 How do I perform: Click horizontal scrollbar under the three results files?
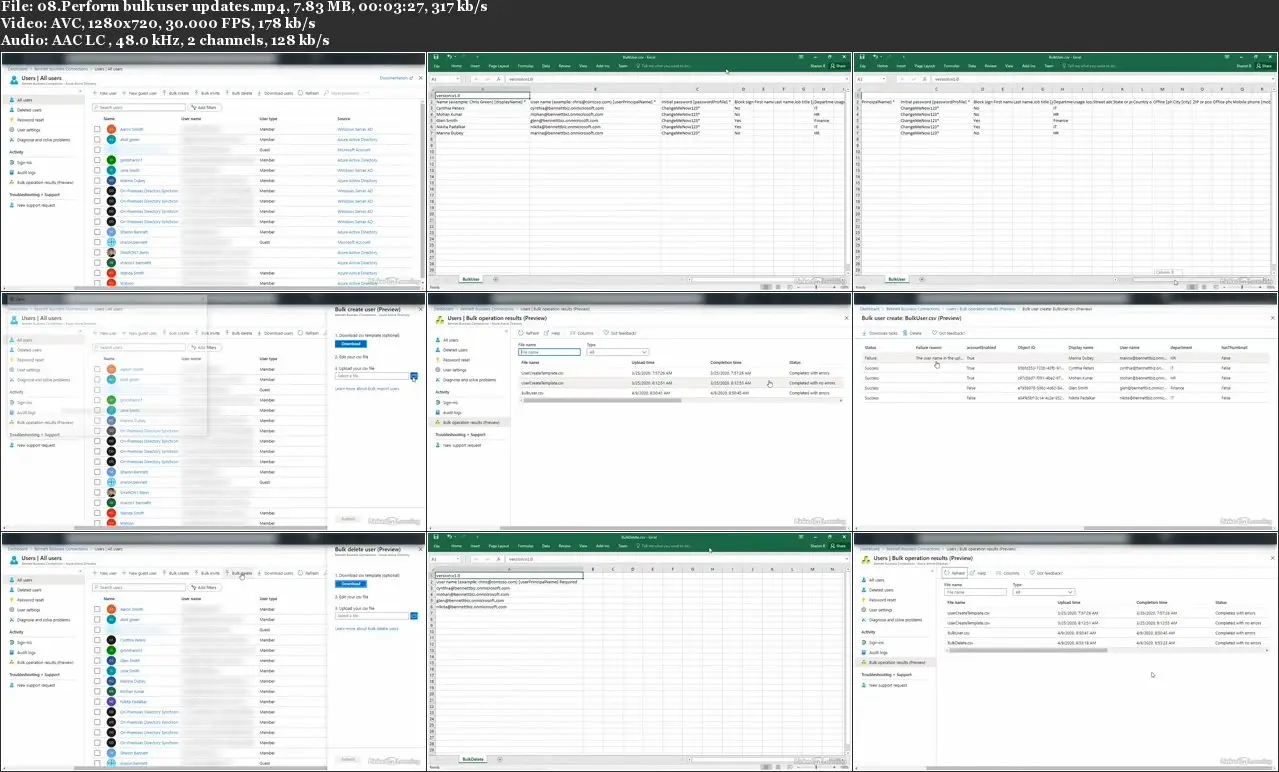[x=683, y=402]
